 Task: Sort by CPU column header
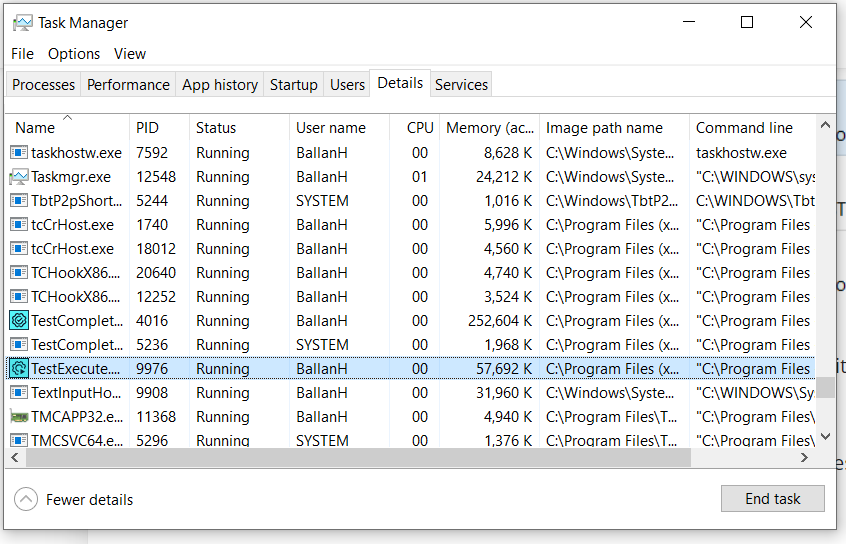pyautogui.click(x=420, y=128)
